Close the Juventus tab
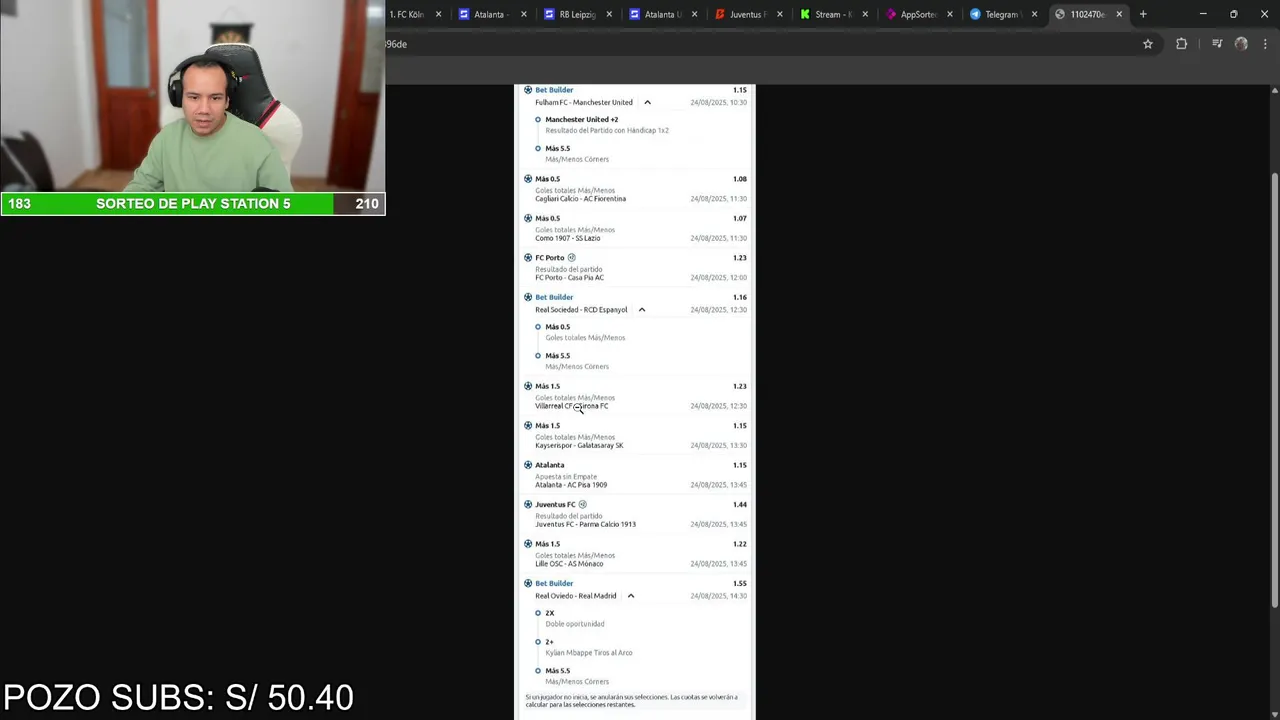This screenshot has height=720, width=1280. pos(780,14)
